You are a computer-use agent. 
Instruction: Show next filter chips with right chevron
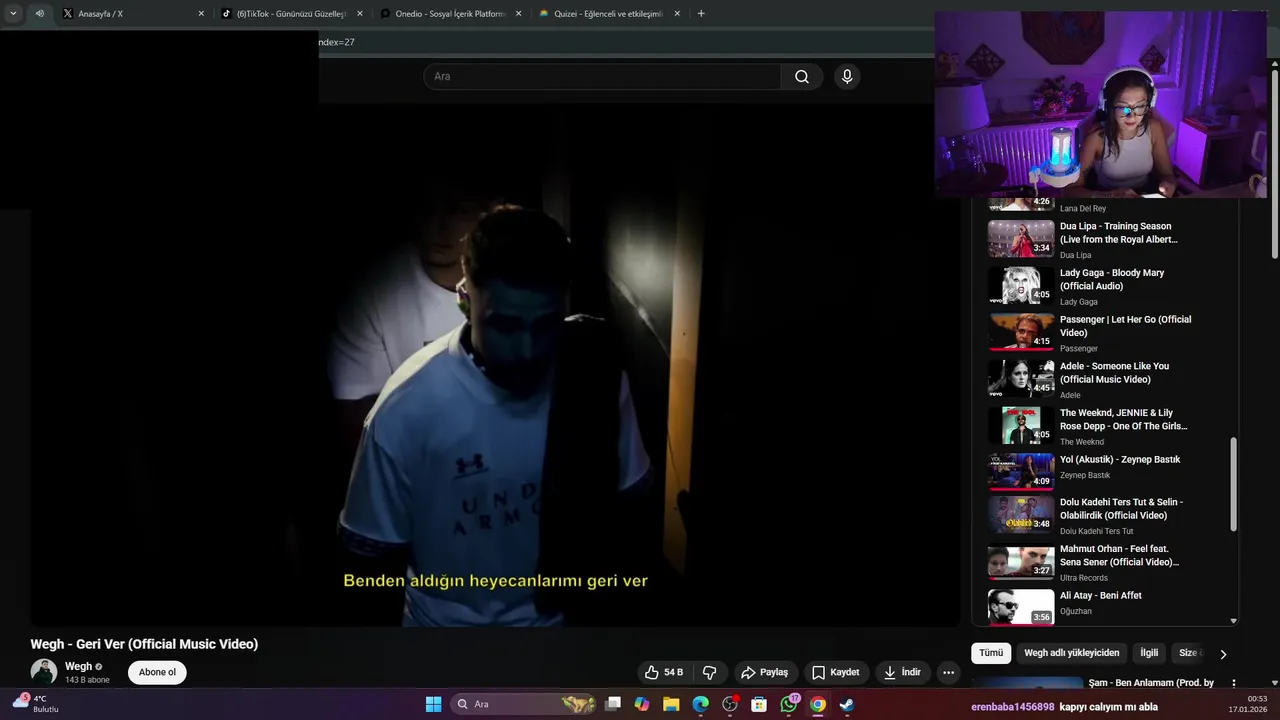pyautogui.click(x=1222, y=654)
